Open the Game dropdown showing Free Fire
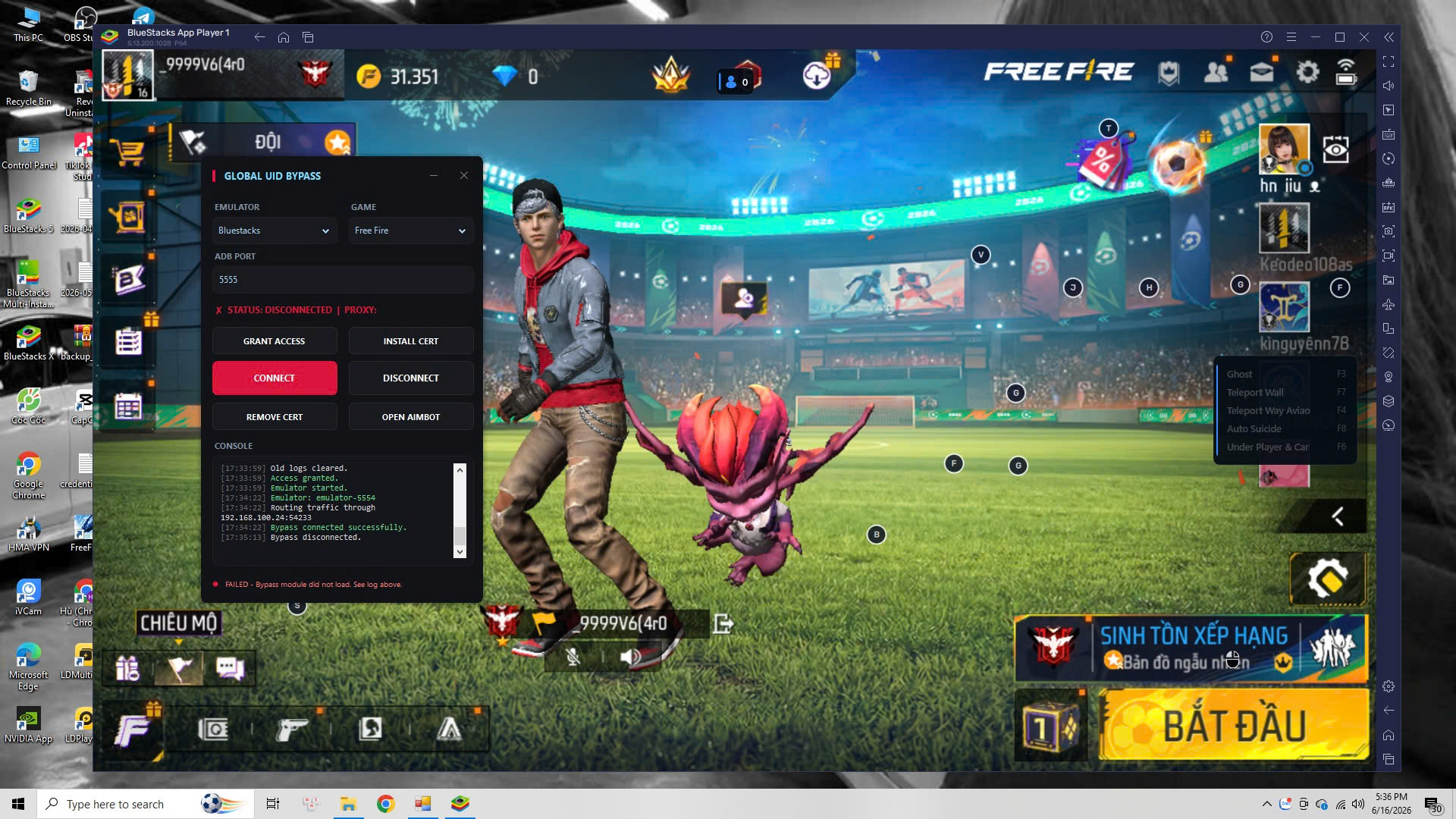1456x819 pixels. 411,231
